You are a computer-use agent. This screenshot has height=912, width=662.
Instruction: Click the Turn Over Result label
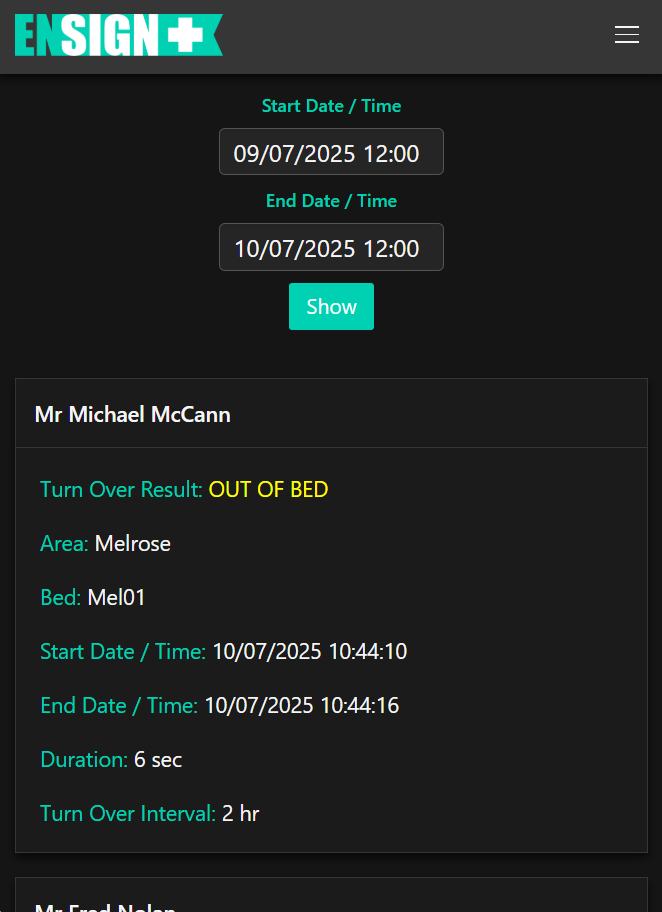tap(121, 490)
